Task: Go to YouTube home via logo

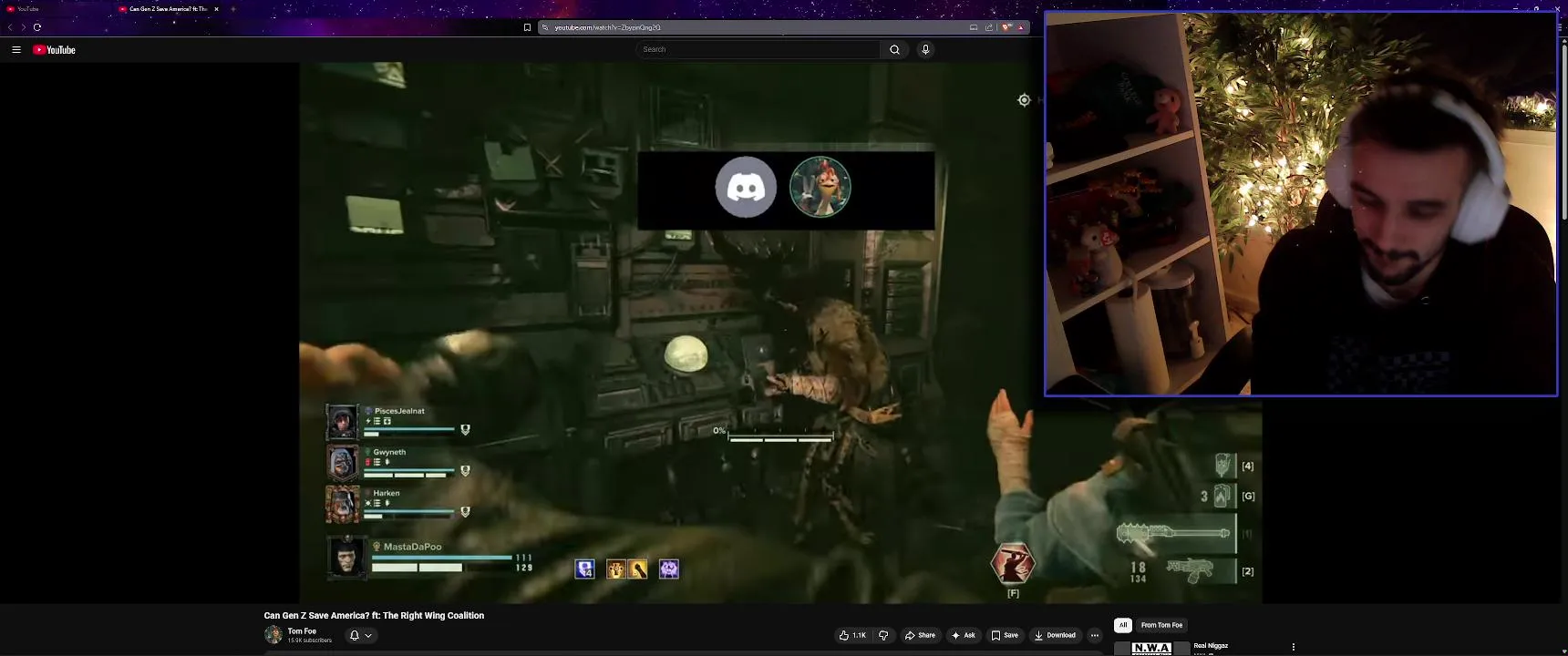Action: coord(54,50)
